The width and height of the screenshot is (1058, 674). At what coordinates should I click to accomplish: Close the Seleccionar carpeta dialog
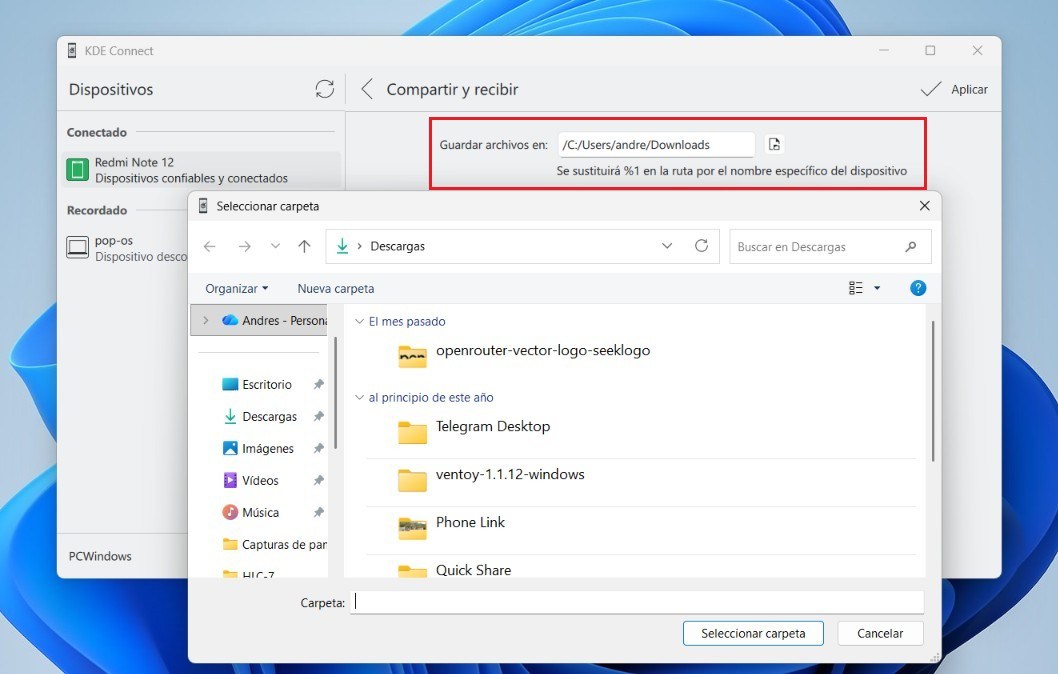pos(924,206)
